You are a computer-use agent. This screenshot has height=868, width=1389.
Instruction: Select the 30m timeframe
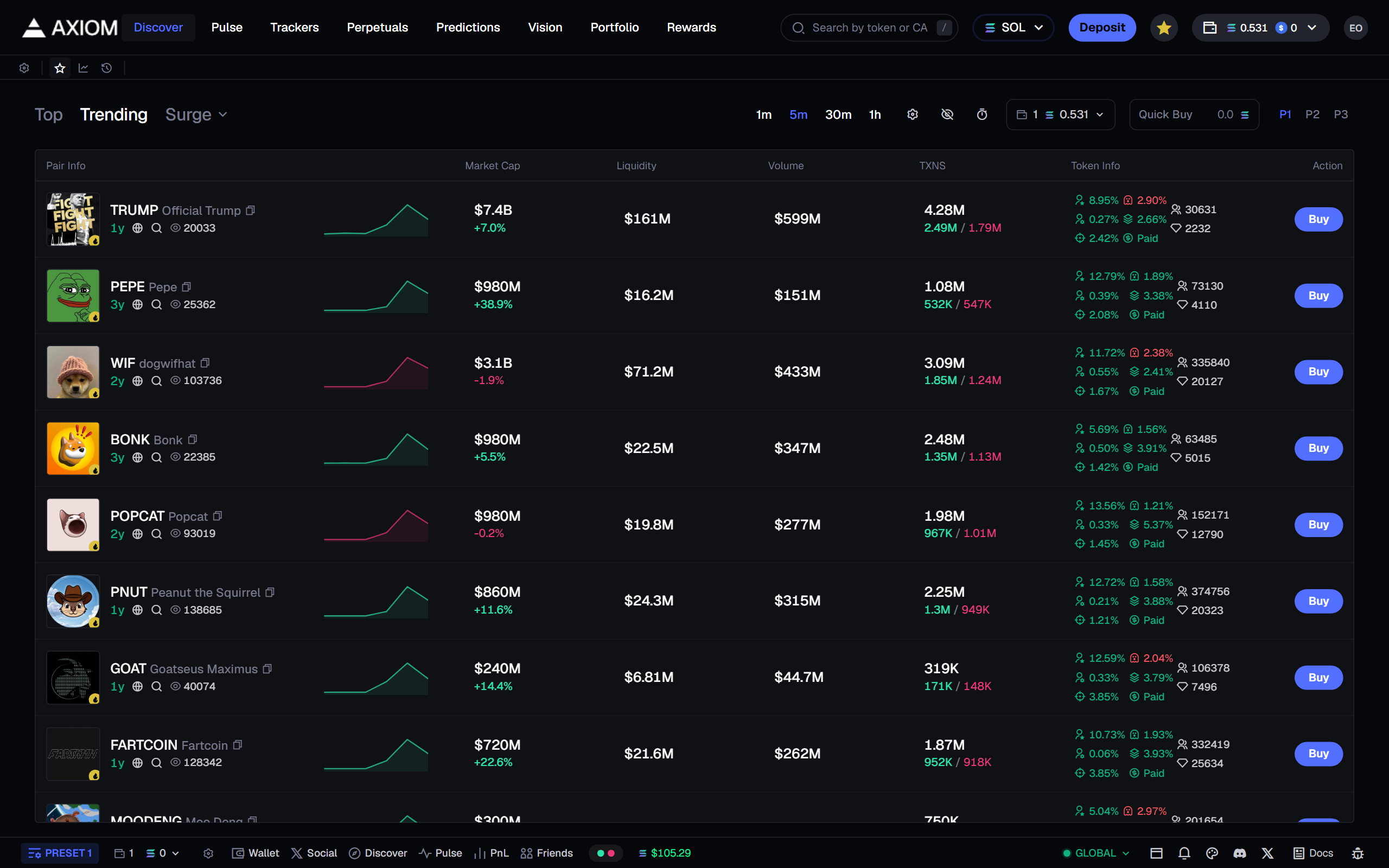[839, 115]
